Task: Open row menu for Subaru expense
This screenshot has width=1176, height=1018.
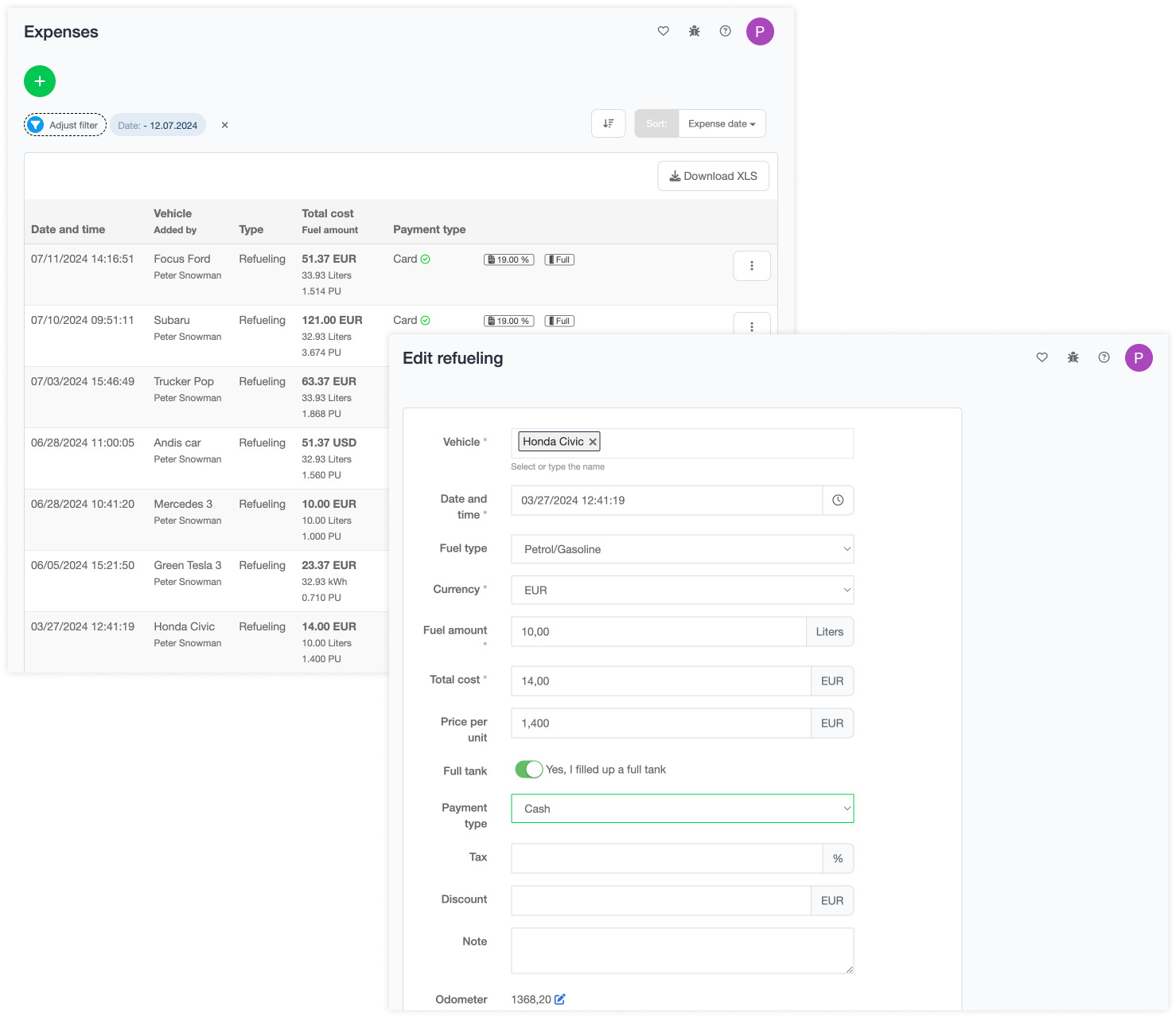Action: coord(752,324)
